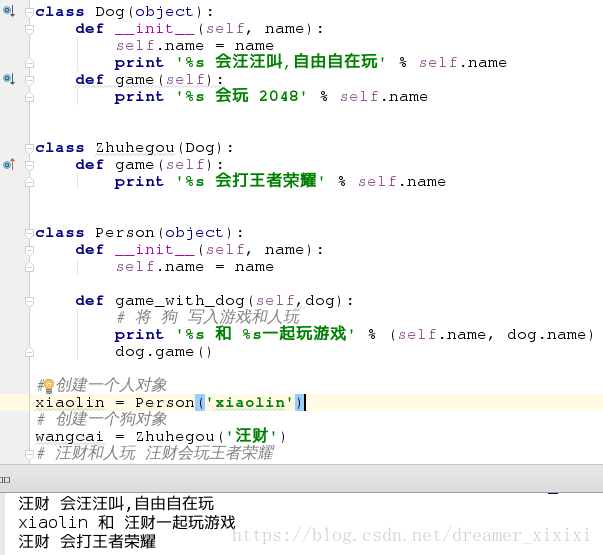The width and height of the screenshot is (603, 555).
Task: Click the overriding-method marker beside Zhuhegou's game method
Action: (x=9, y=165)
